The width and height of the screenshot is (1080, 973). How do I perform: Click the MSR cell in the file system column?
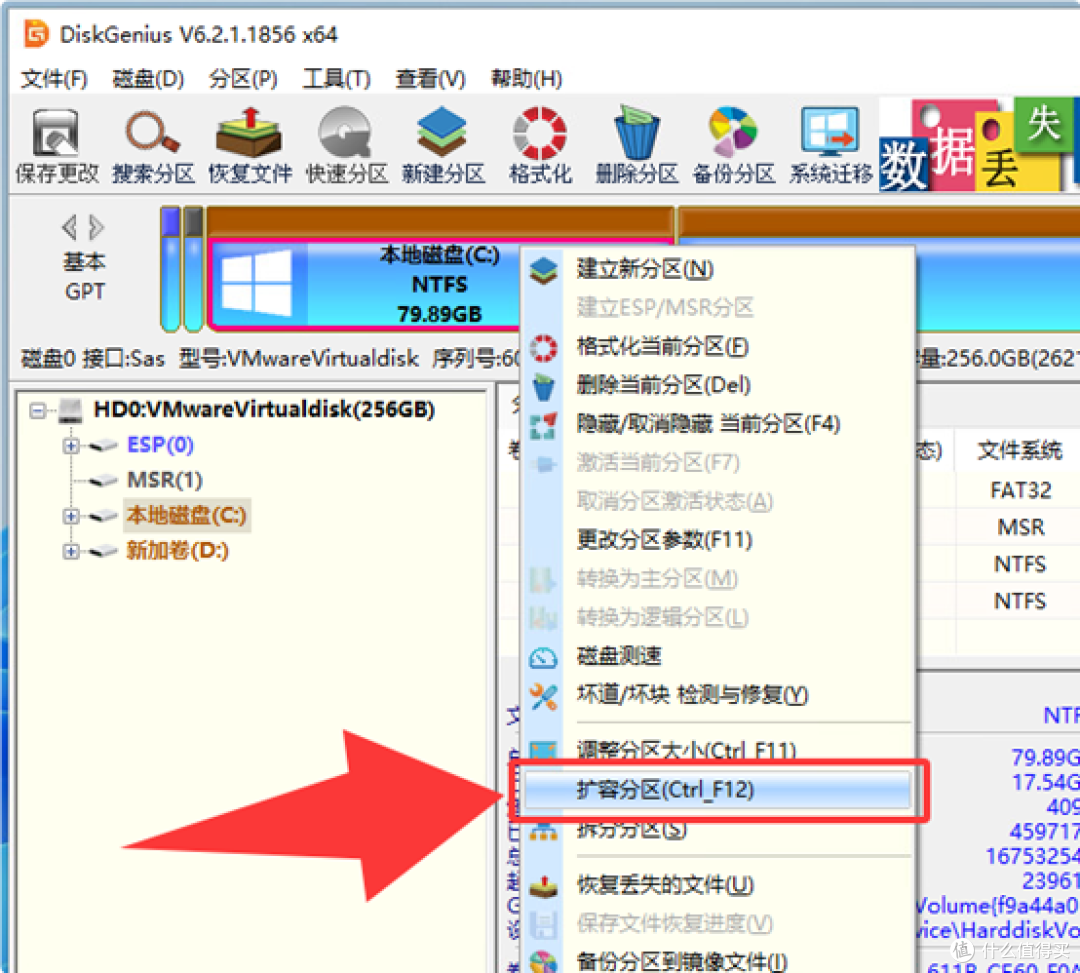tap(1021, 527)
